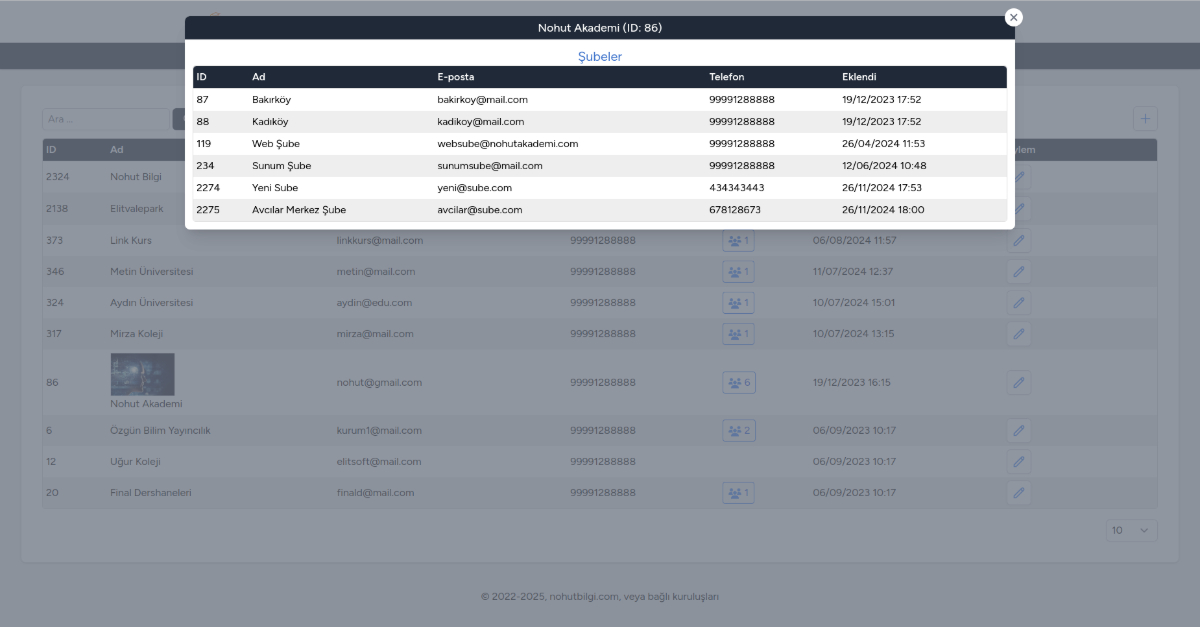Viewport: 1200px width, 627px height.
Task: Click the pencil icon for Uğur Koleji
Action: click(x=1018, y=462)
